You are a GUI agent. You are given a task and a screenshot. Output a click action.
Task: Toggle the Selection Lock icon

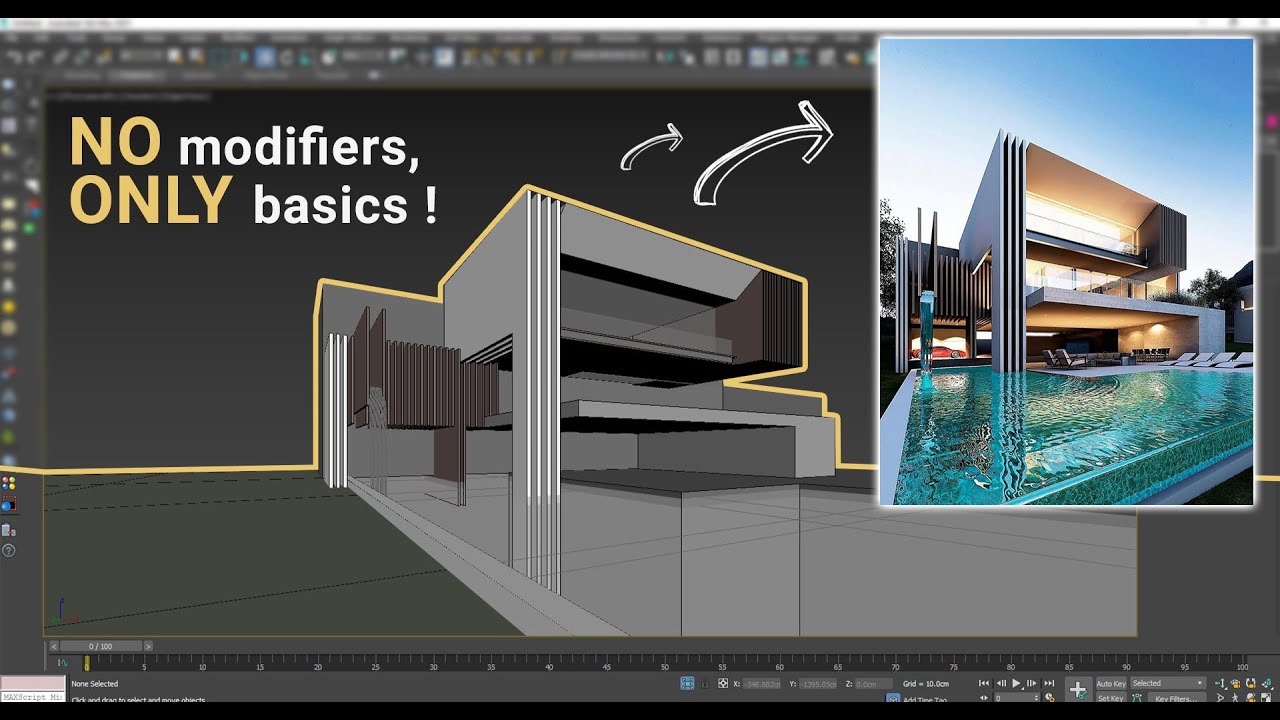point(705,684)
